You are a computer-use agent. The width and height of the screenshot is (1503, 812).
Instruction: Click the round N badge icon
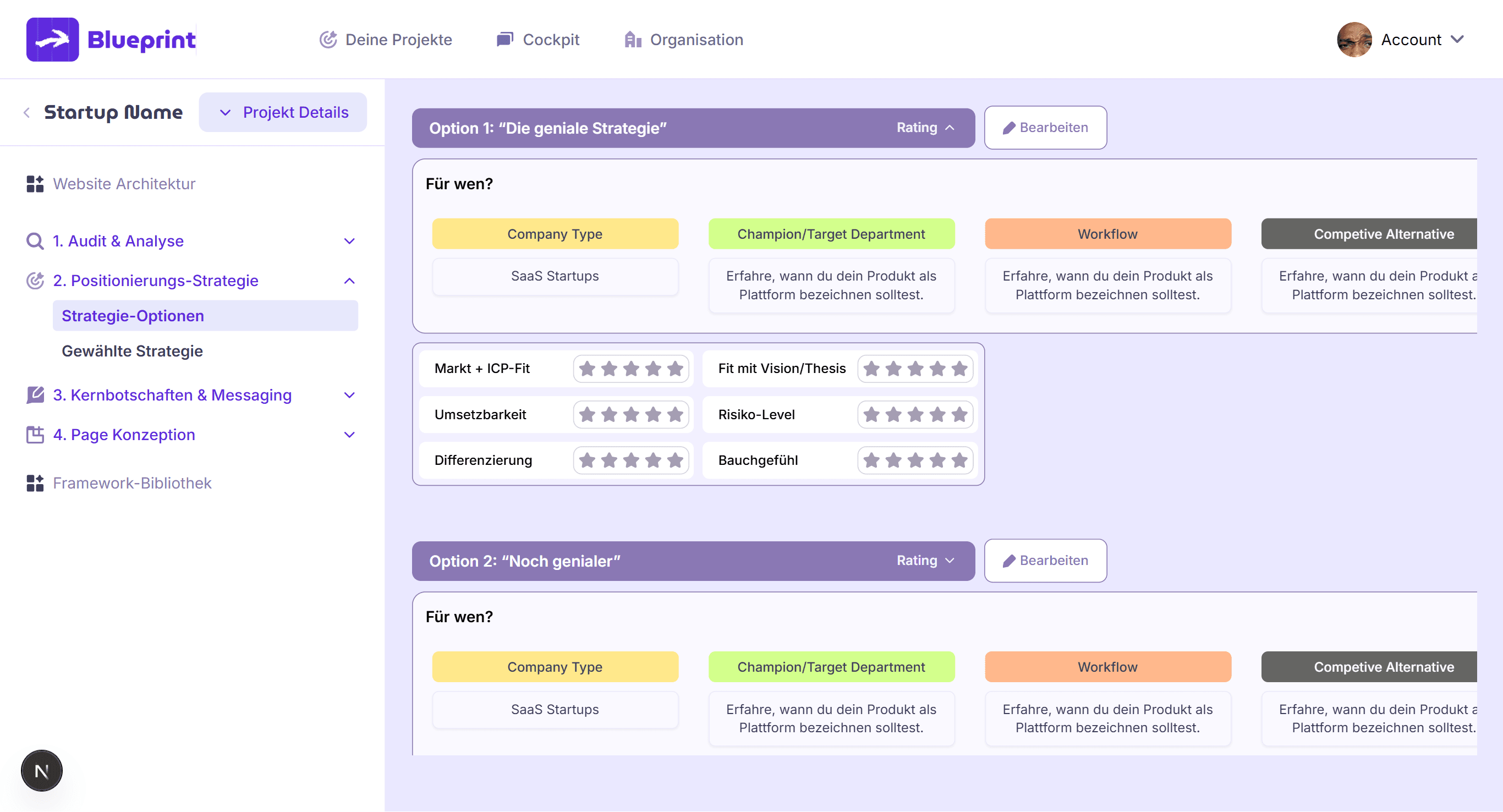pos(41,771)
